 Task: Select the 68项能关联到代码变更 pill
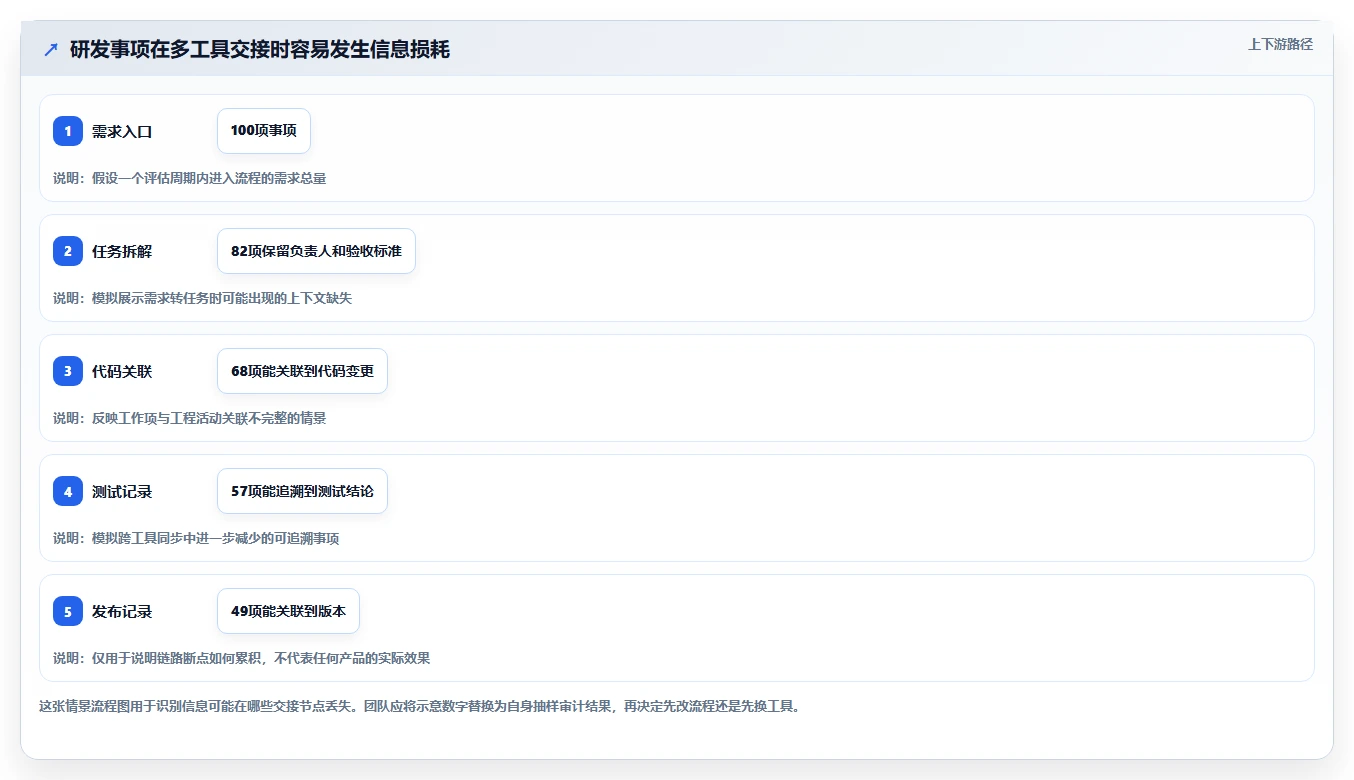(x=302, y=371)
